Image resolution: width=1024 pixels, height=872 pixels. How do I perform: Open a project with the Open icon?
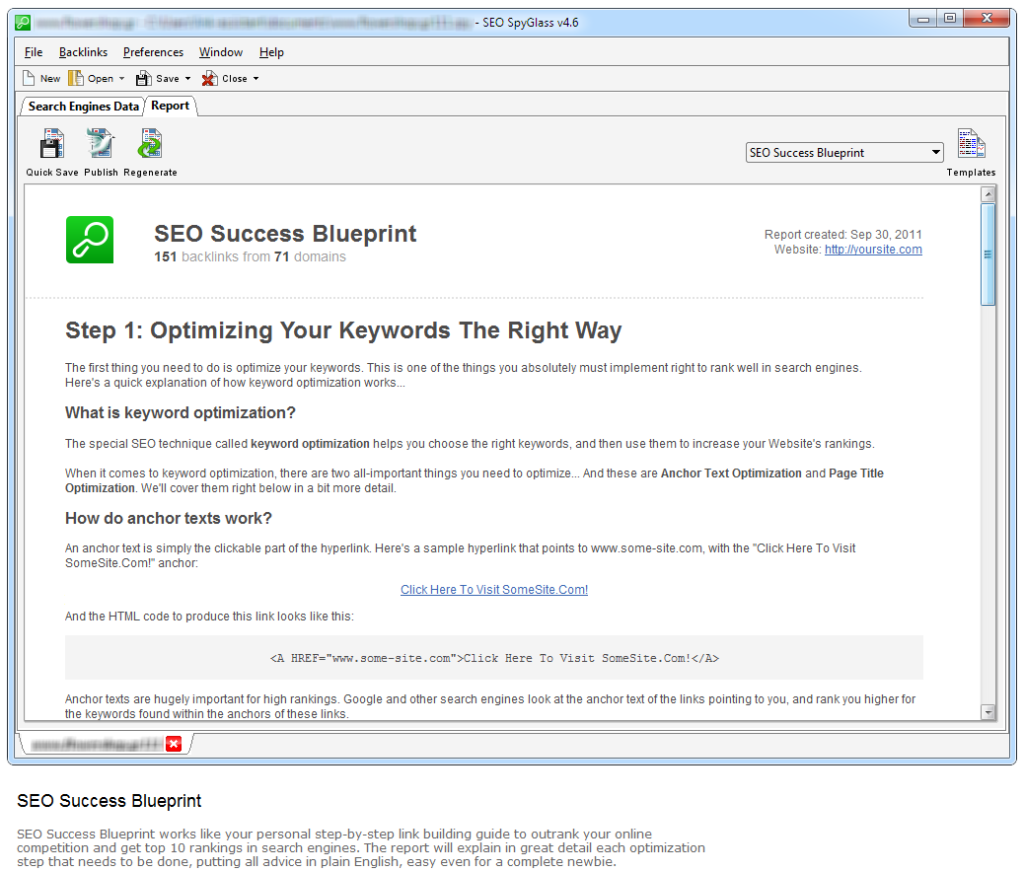tap(76, 78)
